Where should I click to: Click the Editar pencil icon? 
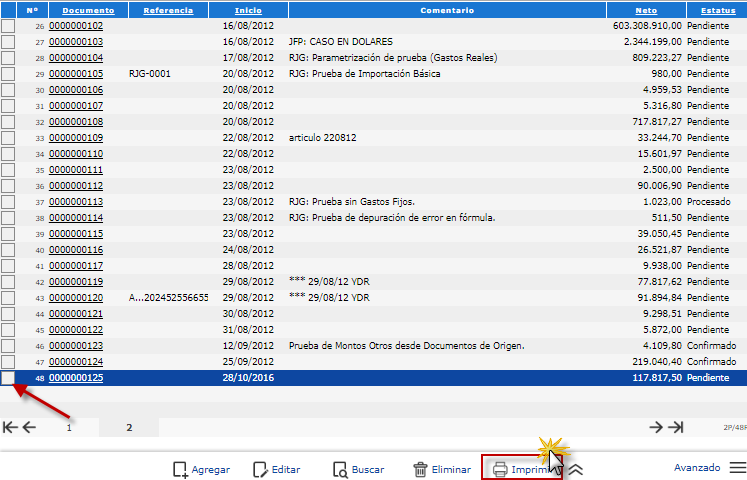260,470
